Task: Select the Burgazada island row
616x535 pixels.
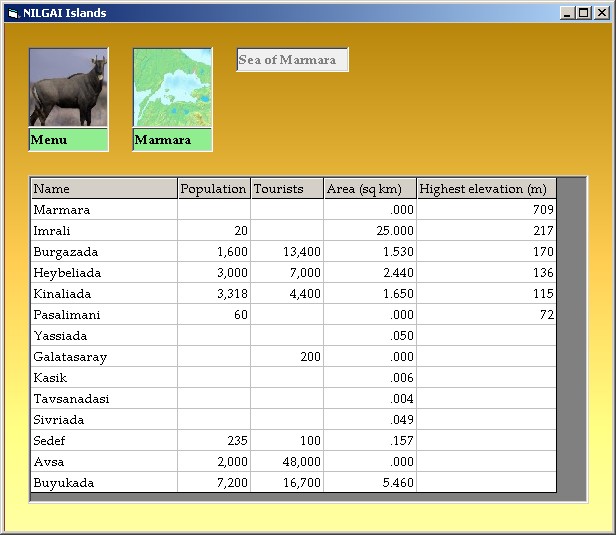Action: 104,252
